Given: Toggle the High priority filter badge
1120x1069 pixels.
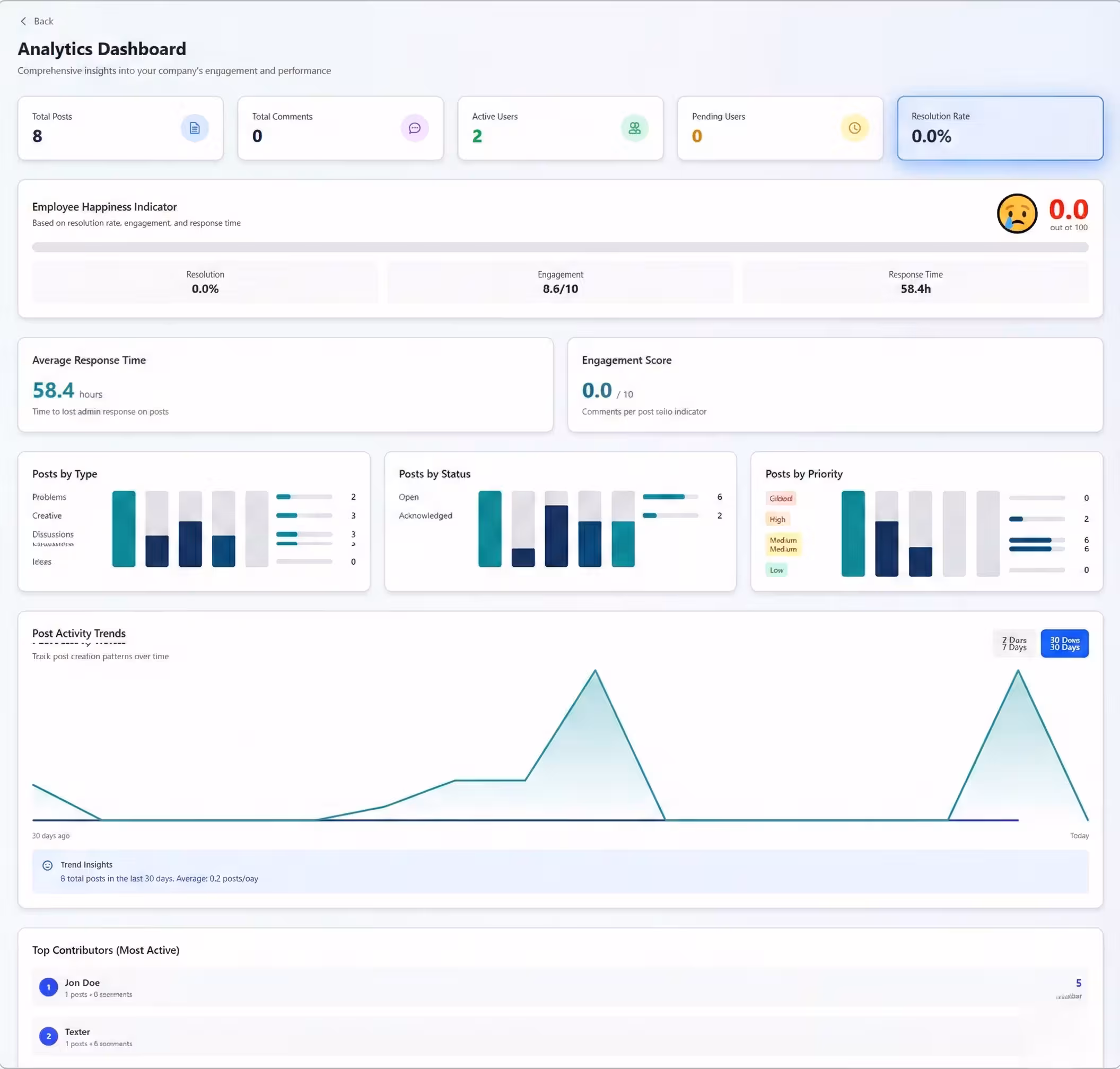Looking at the screenshot, I should pyautogui.click(x=777, y=519).
